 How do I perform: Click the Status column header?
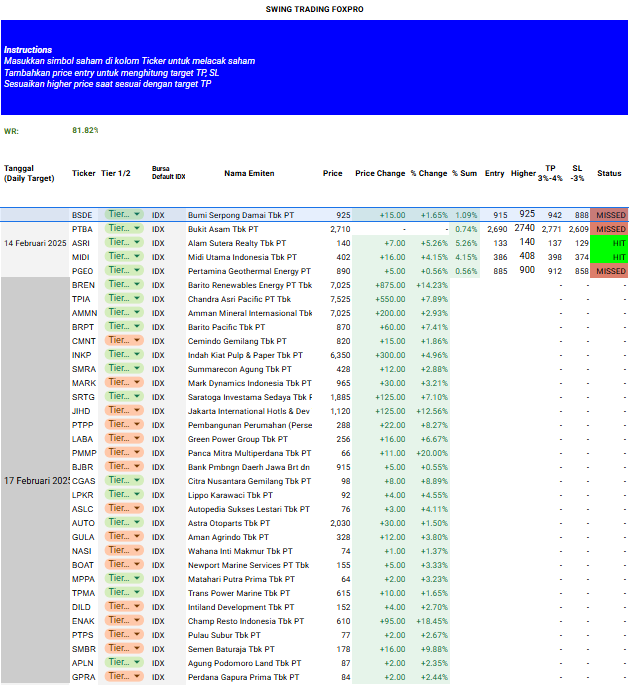609,173
